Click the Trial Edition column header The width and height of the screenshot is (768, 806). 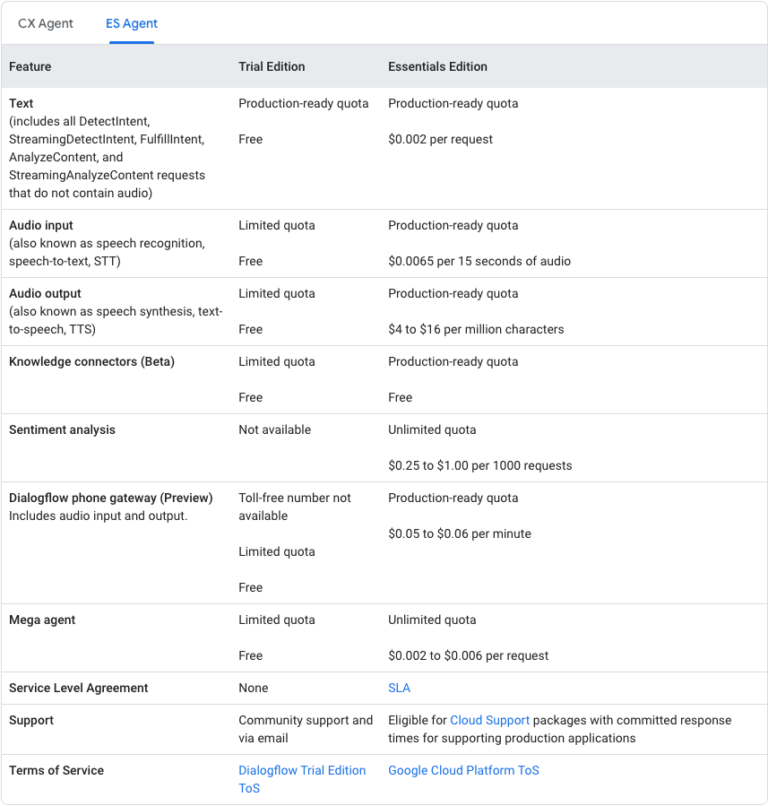click(272, 67)
